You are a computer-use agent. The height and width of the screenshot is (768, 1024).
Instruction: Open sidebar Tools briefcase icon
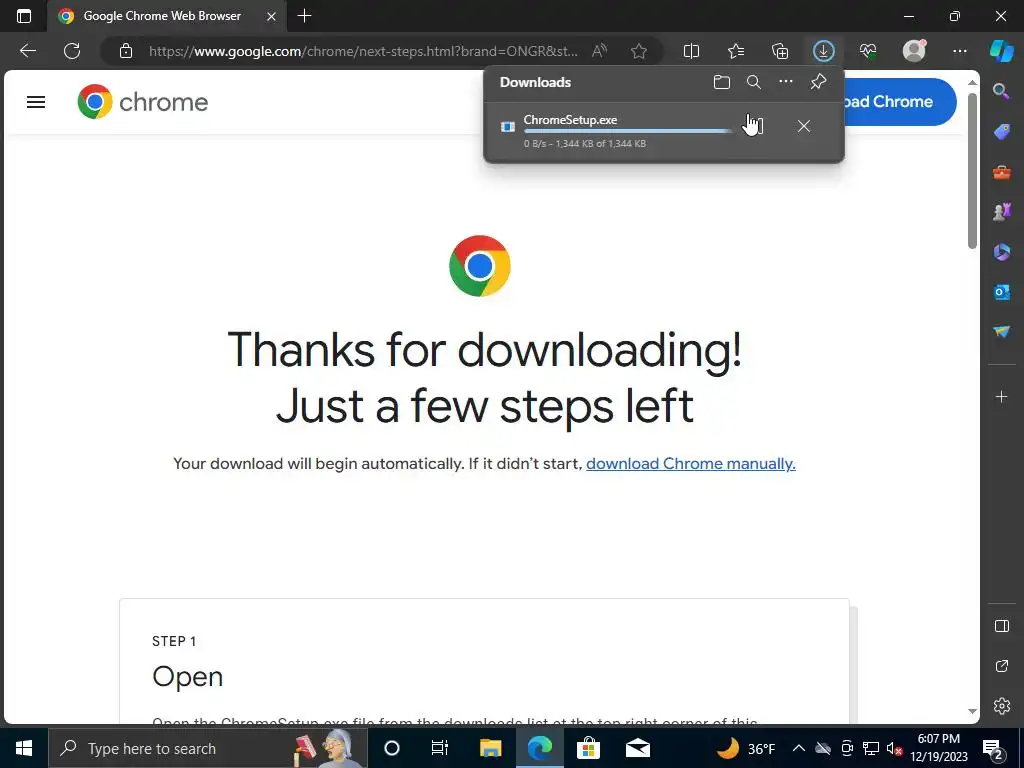click(x=1001, y=172)
